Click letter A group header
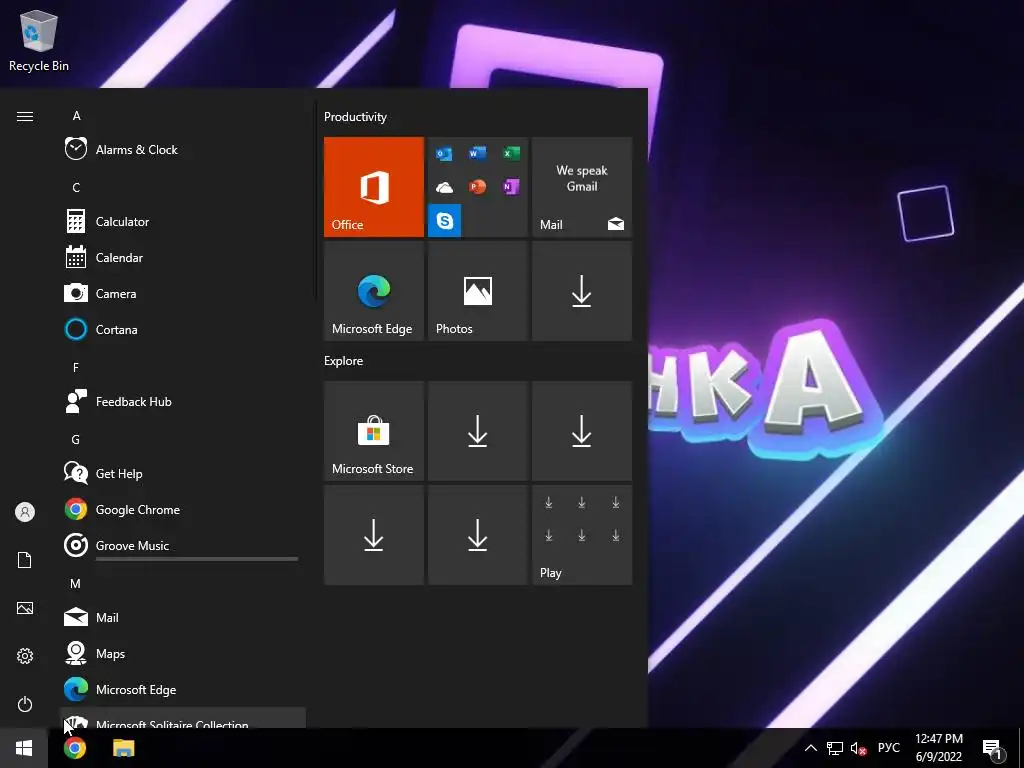The height and width of the screenshot is (768, 1024). tap(76, 116)
